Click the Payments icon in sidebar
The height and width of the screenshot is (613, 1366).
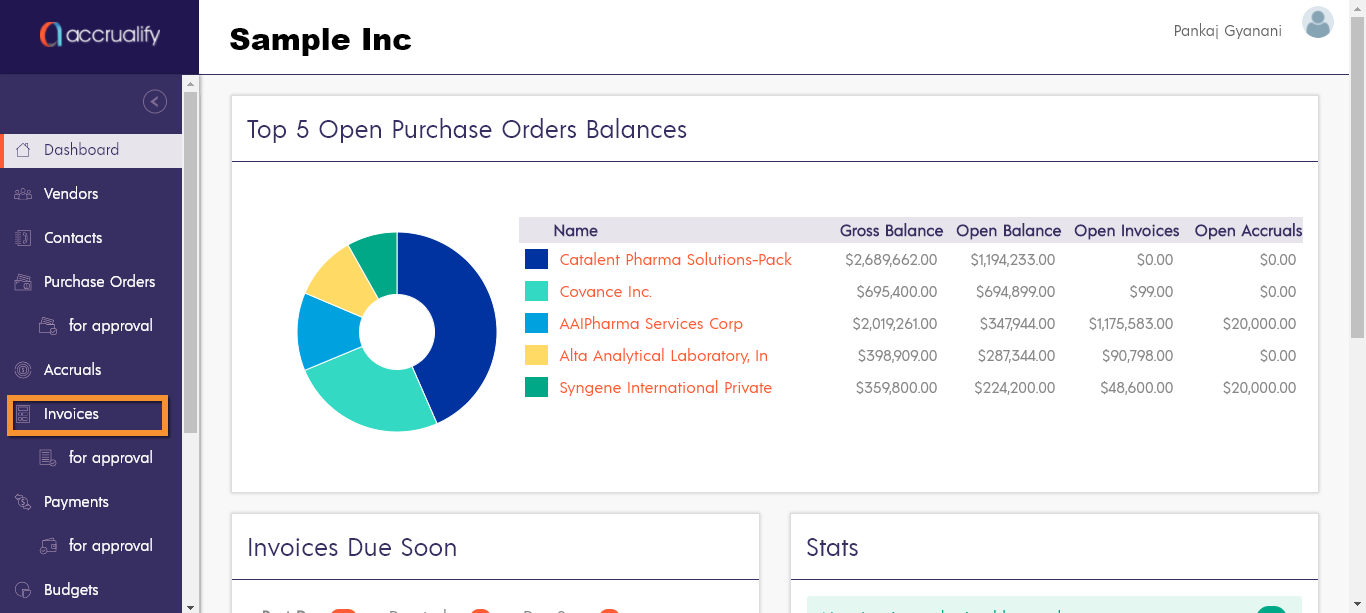pyautogui.click(x=23, y=502)
